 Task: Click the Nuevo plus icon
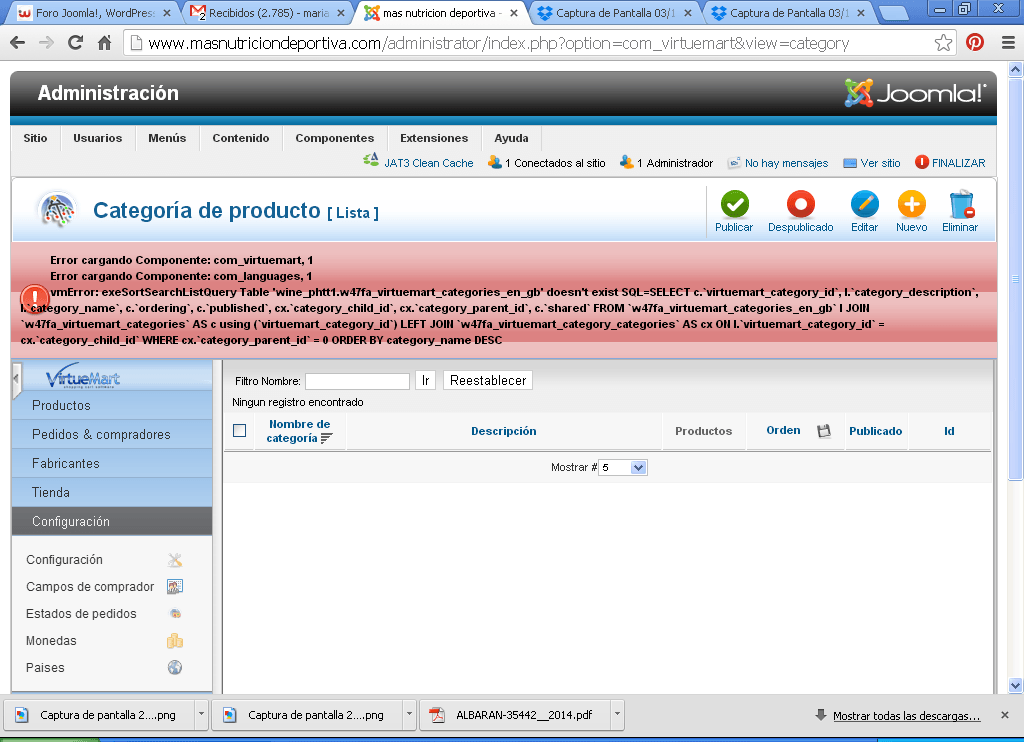click(x=912, y=204)
